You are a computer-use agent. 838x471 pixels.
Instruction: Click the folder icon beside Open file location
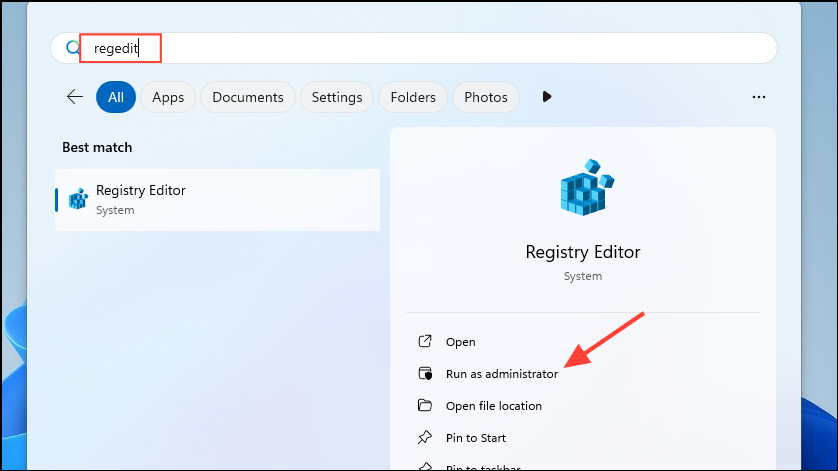click(425, 405)
